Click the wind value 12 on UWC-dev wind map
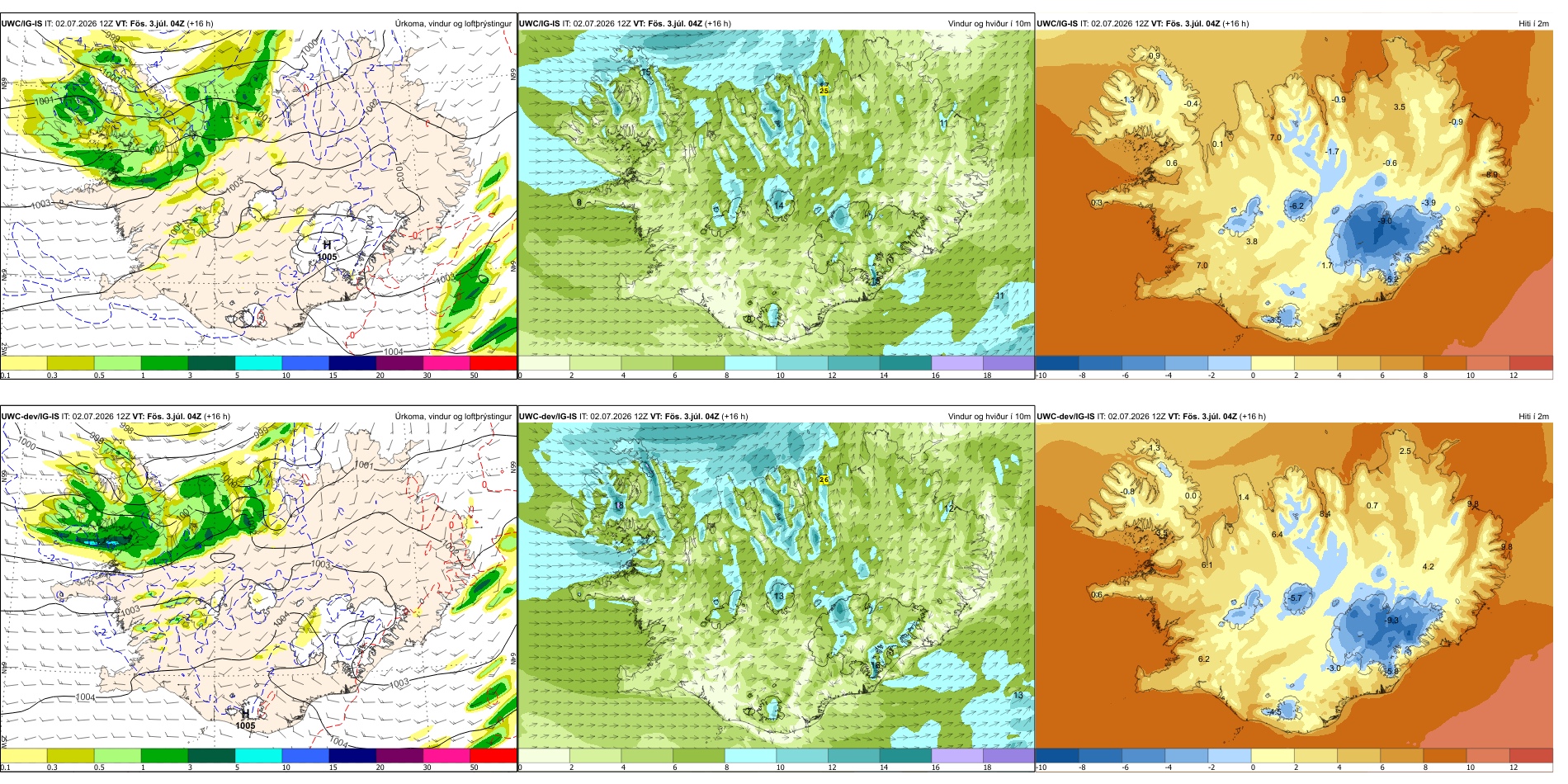Image resolution: width=1568 pixels, height=784 pixels. [950, 508]
